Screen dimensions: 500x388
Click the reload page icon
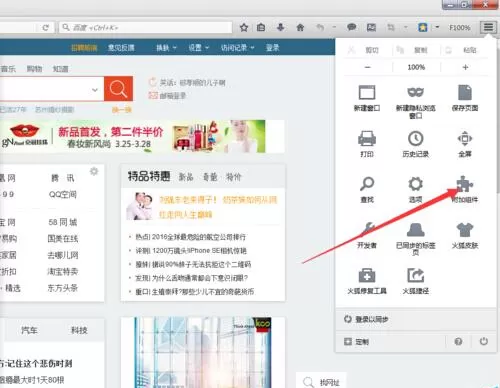click(46, 28)
